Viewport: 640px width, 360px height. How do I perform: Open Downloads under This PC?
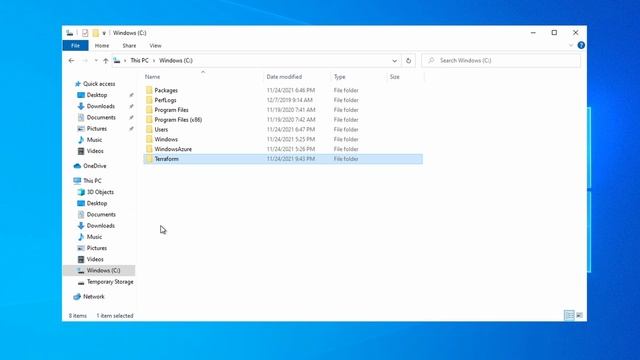click(100, 226)
